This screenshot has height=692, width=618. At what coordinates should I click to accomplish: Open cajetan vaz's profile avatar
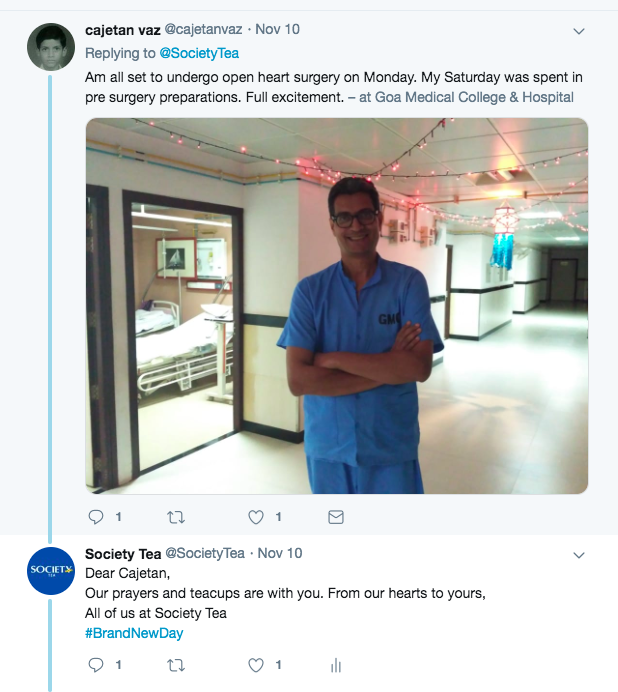50,48
